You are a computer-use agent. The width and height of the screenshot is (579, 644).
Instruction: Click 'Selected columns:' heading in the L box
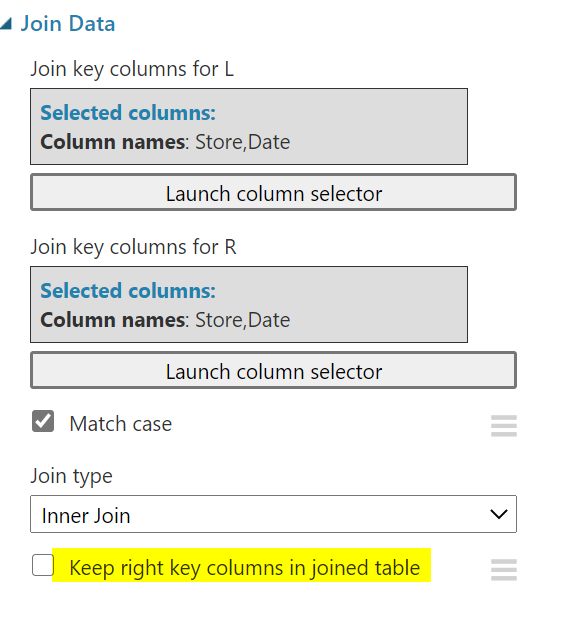click(x=128, y=113)
